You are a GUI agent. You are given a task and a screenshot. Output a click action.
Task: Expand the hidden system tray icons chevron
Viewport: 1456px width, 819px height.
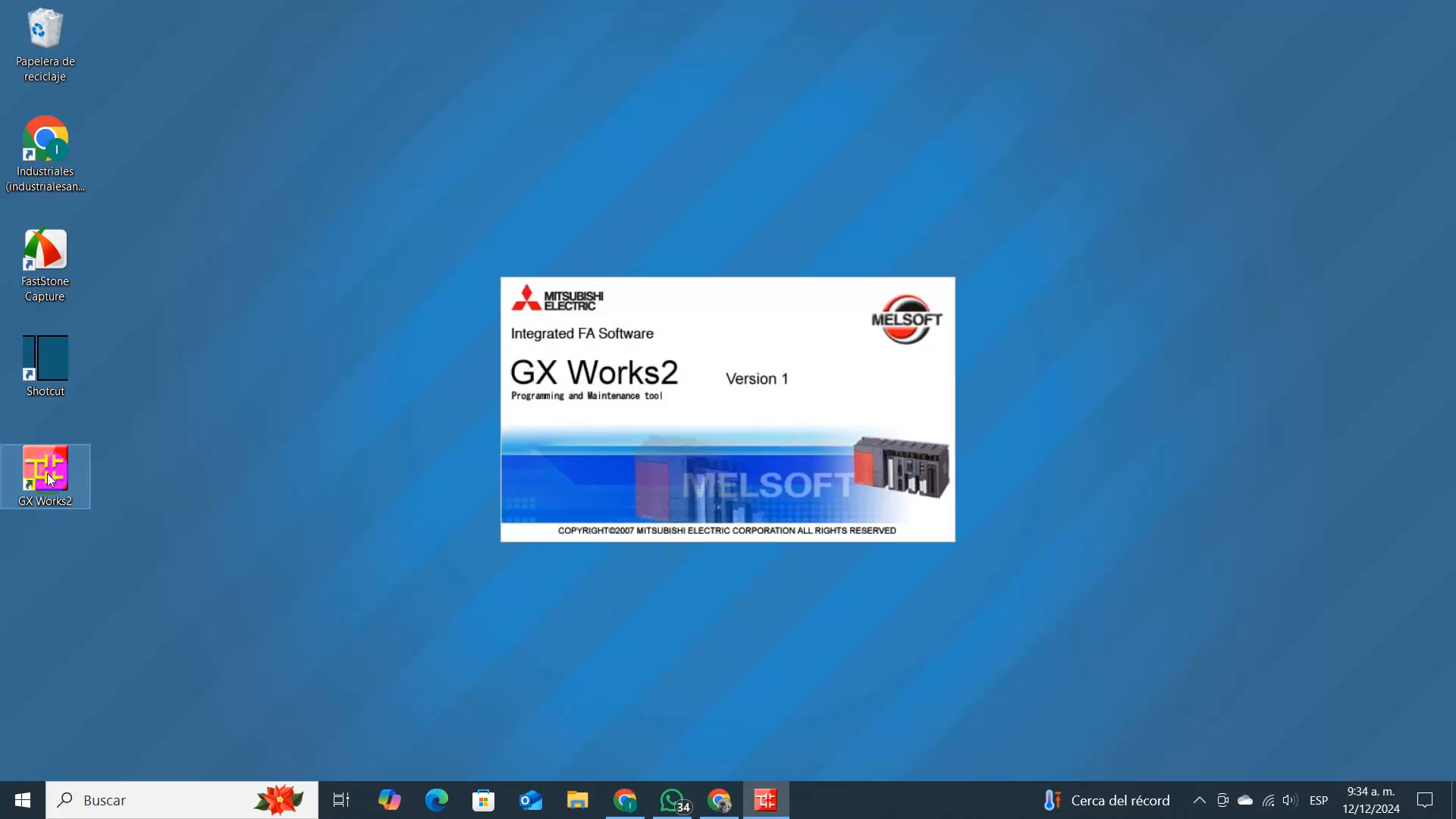pos(1200,800)
